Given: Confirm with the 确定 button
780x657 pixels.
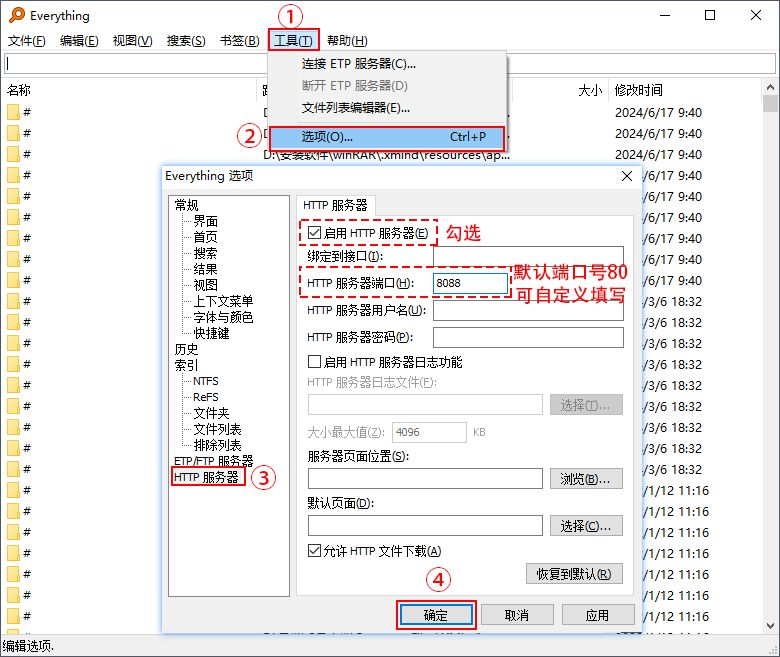Looking at the screenshot, I should (436, 615).
